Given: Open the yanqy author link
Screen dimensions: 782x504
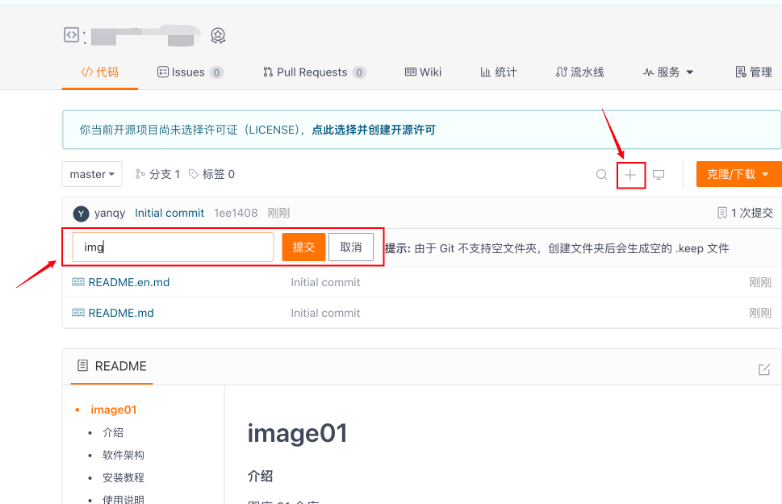Looking at the screenshot, I should coord(110,213).
